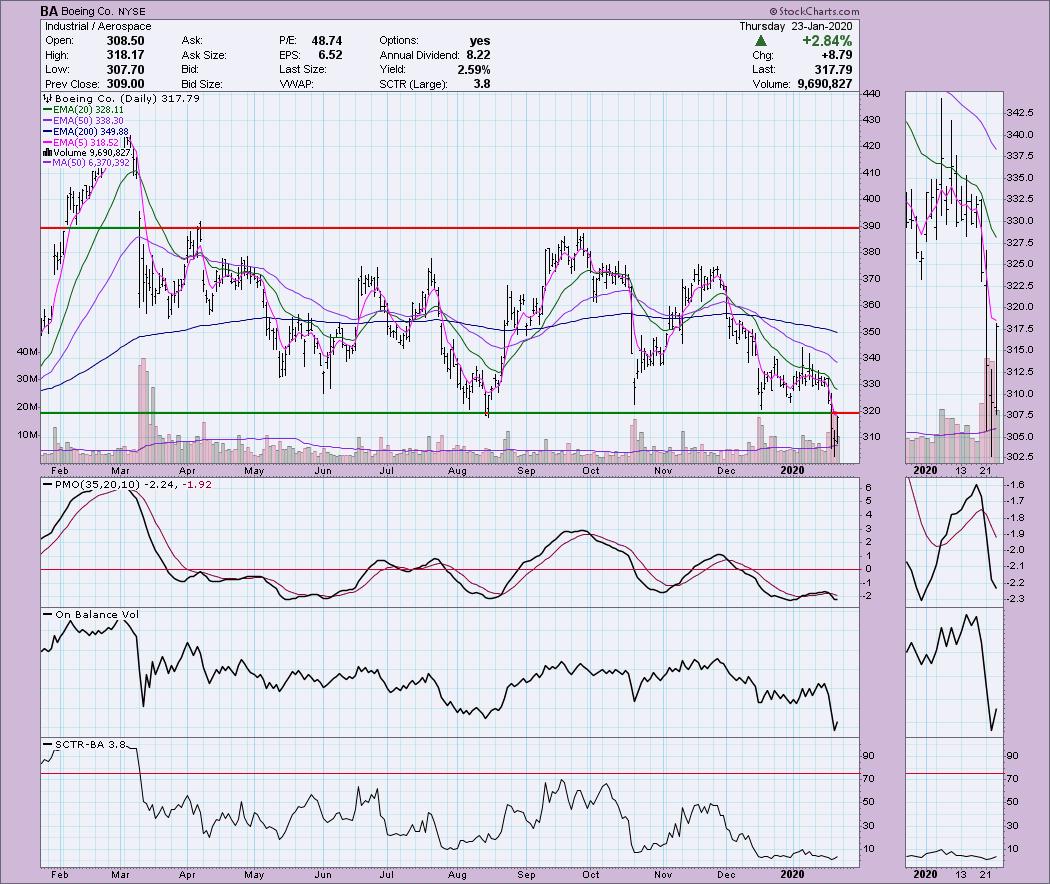Click the BA ticker symbol in the header
Screen dimensions: 1050x884
[x=48, y=11]
